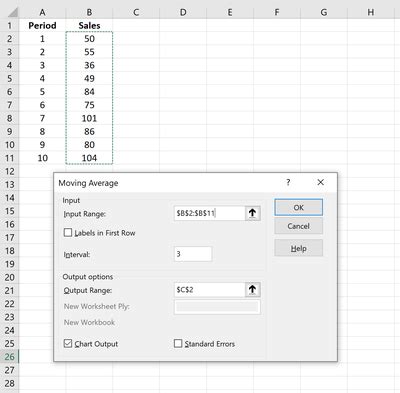Select column C header

click(136, 12)
